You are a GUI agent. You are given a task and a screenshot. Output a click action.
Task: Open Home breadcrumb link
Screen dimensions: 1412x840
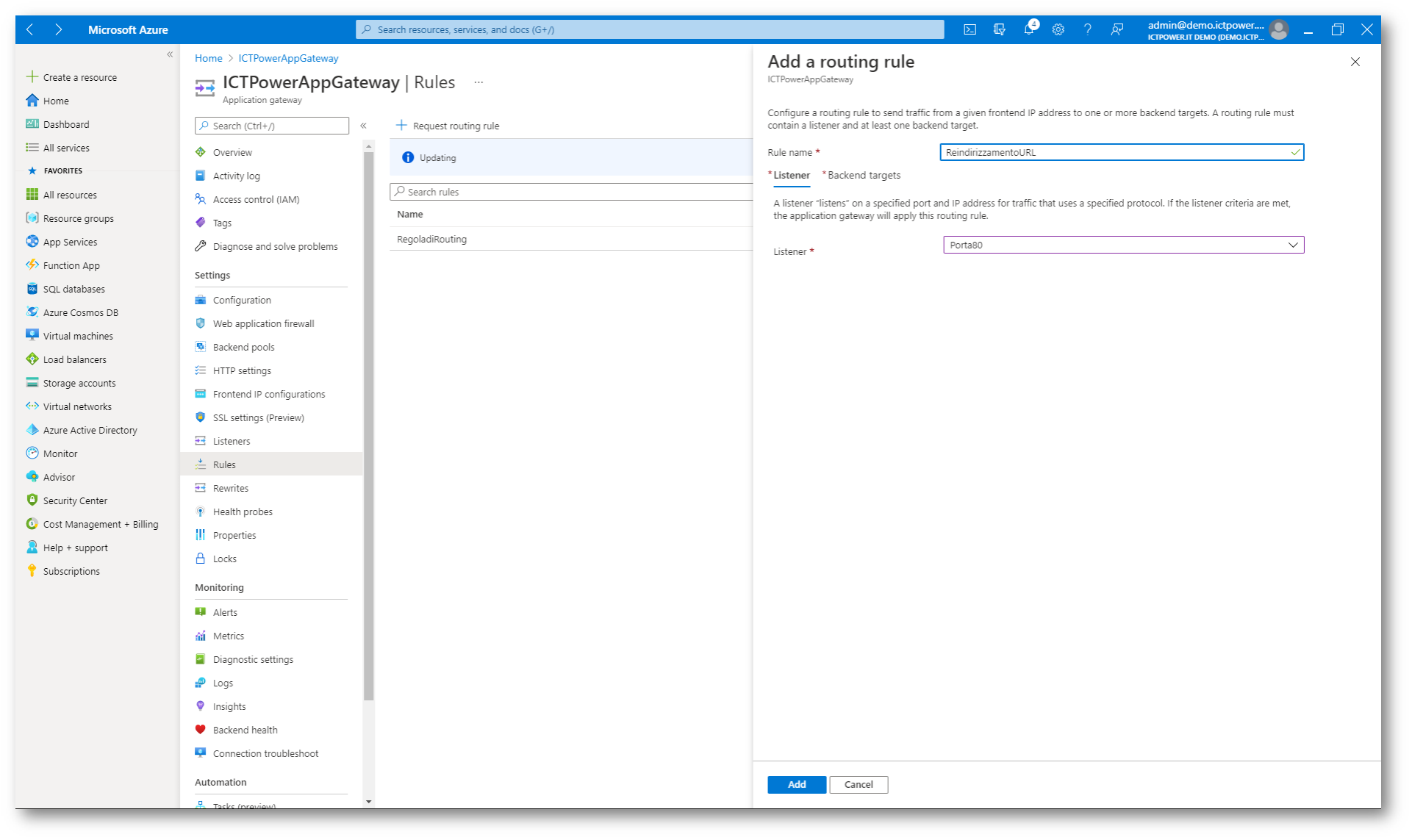click(209, 58)
